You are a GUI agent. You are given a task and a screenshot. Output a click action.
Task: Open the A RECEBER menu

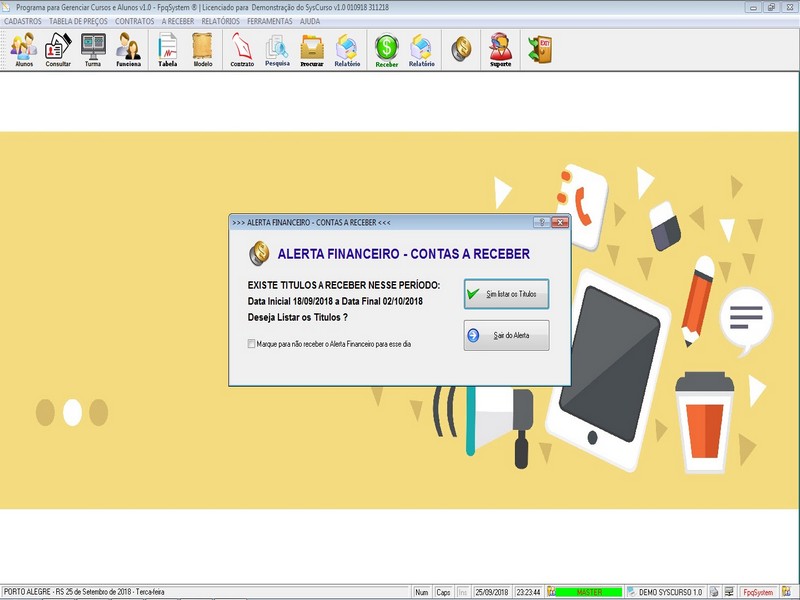(178, 21)
